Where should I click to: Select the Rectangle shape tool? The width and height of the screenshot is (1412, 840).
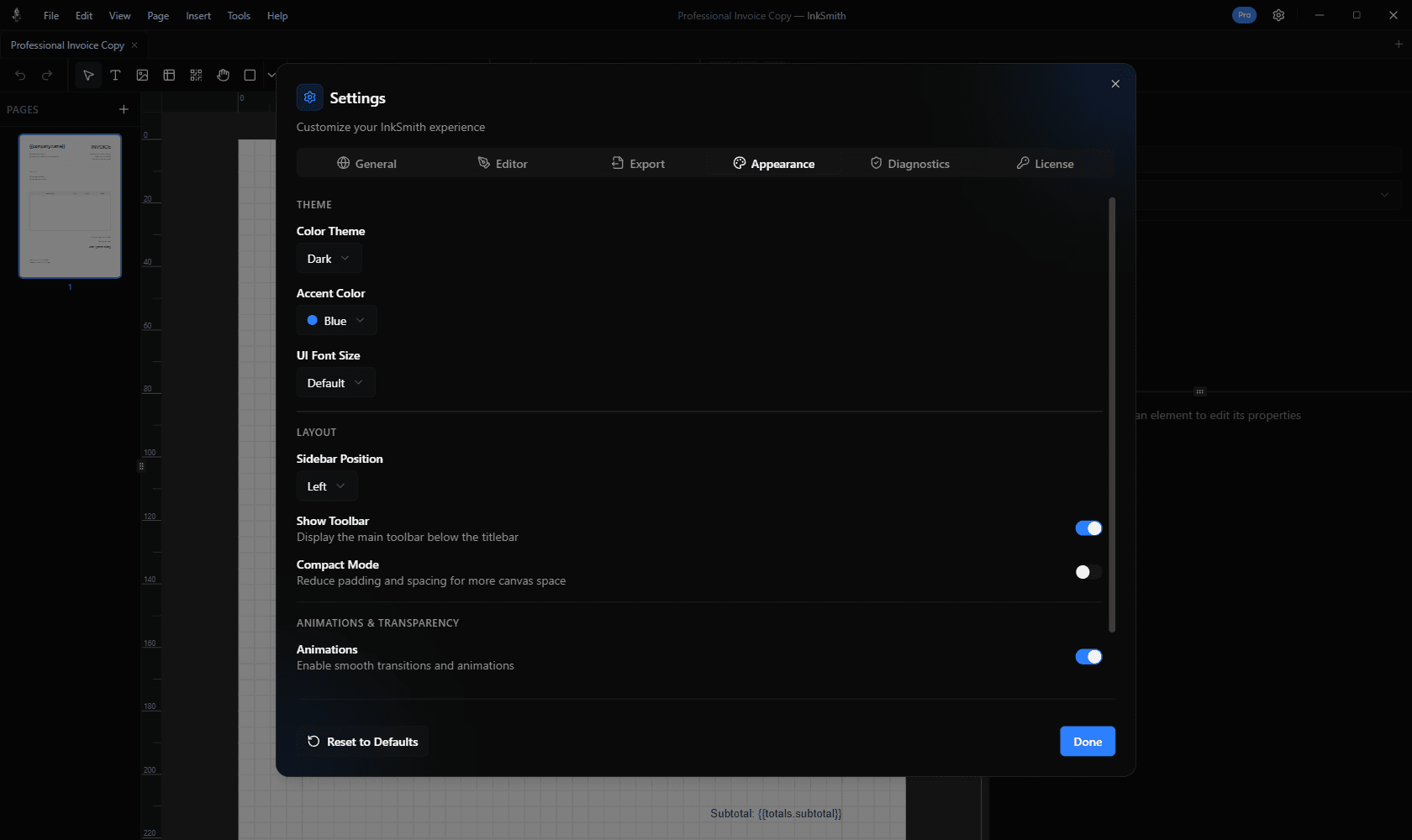coord(250,76)
